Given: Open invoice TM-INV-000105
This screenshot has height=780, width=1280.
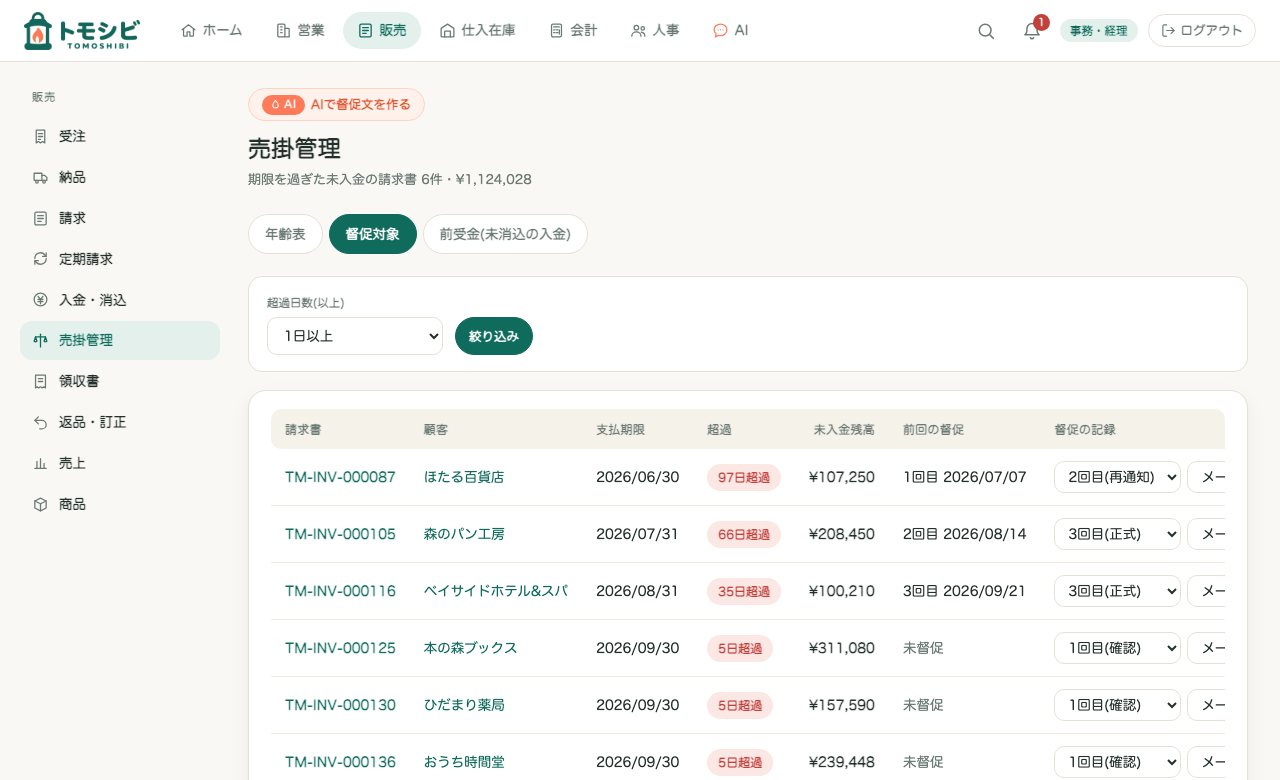Looking at the screenshot, I should click(340, 534).
